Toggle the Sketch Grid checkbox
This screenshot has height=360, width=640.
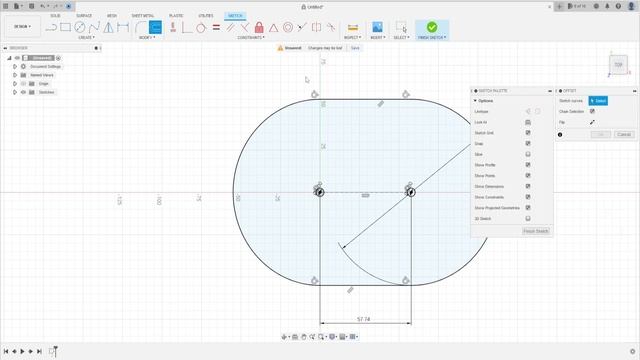[x=528, y=133]
